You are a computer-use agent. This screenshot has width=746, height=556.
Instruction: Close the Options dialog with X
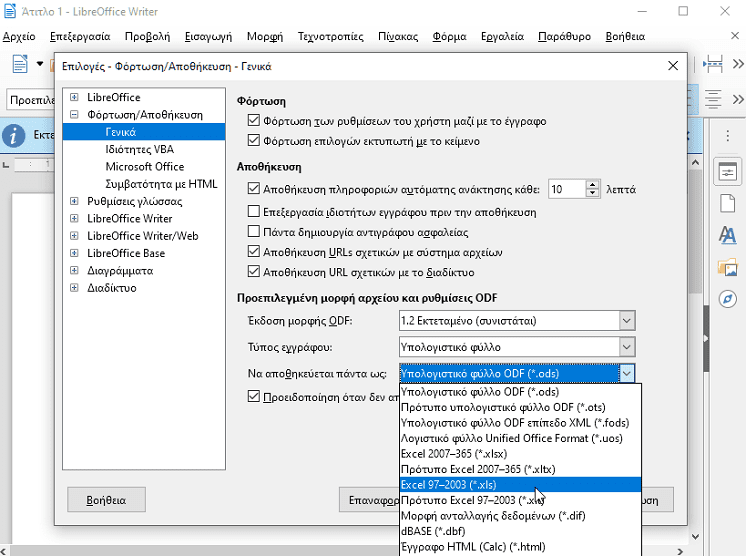click(x=673, y=66)
